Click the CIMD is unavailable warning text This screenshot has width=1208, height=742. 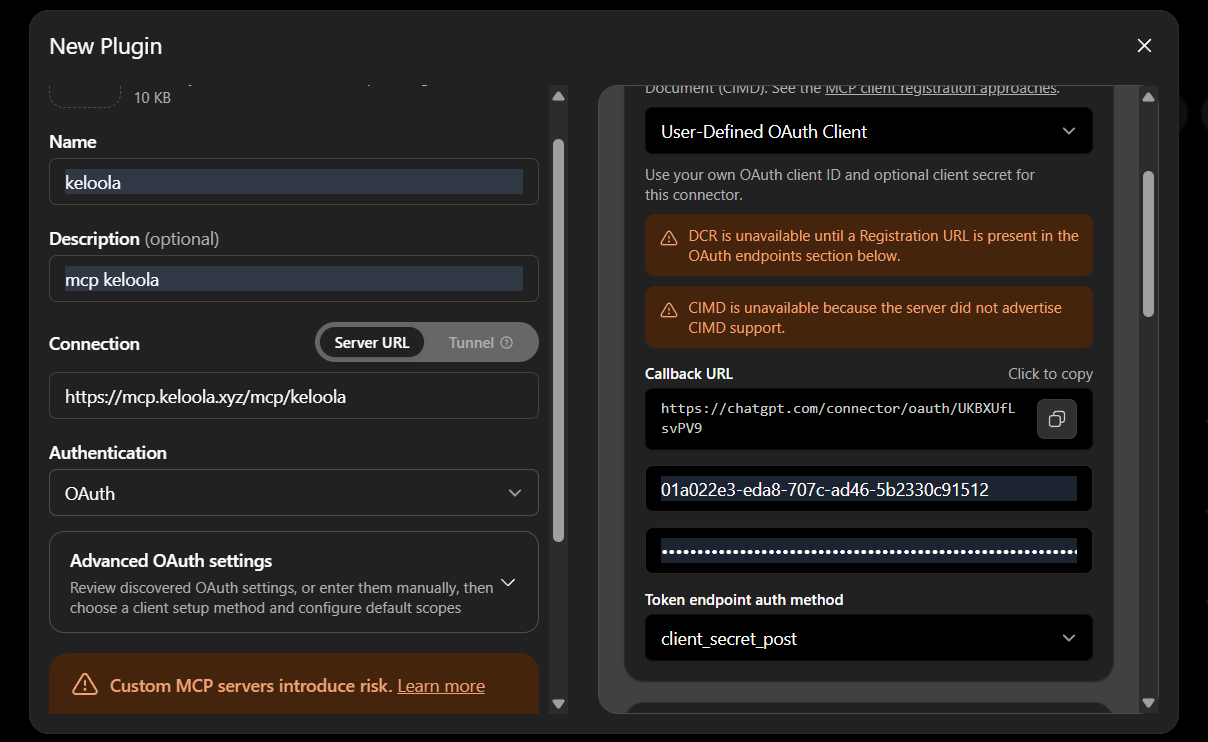point(875,318)
